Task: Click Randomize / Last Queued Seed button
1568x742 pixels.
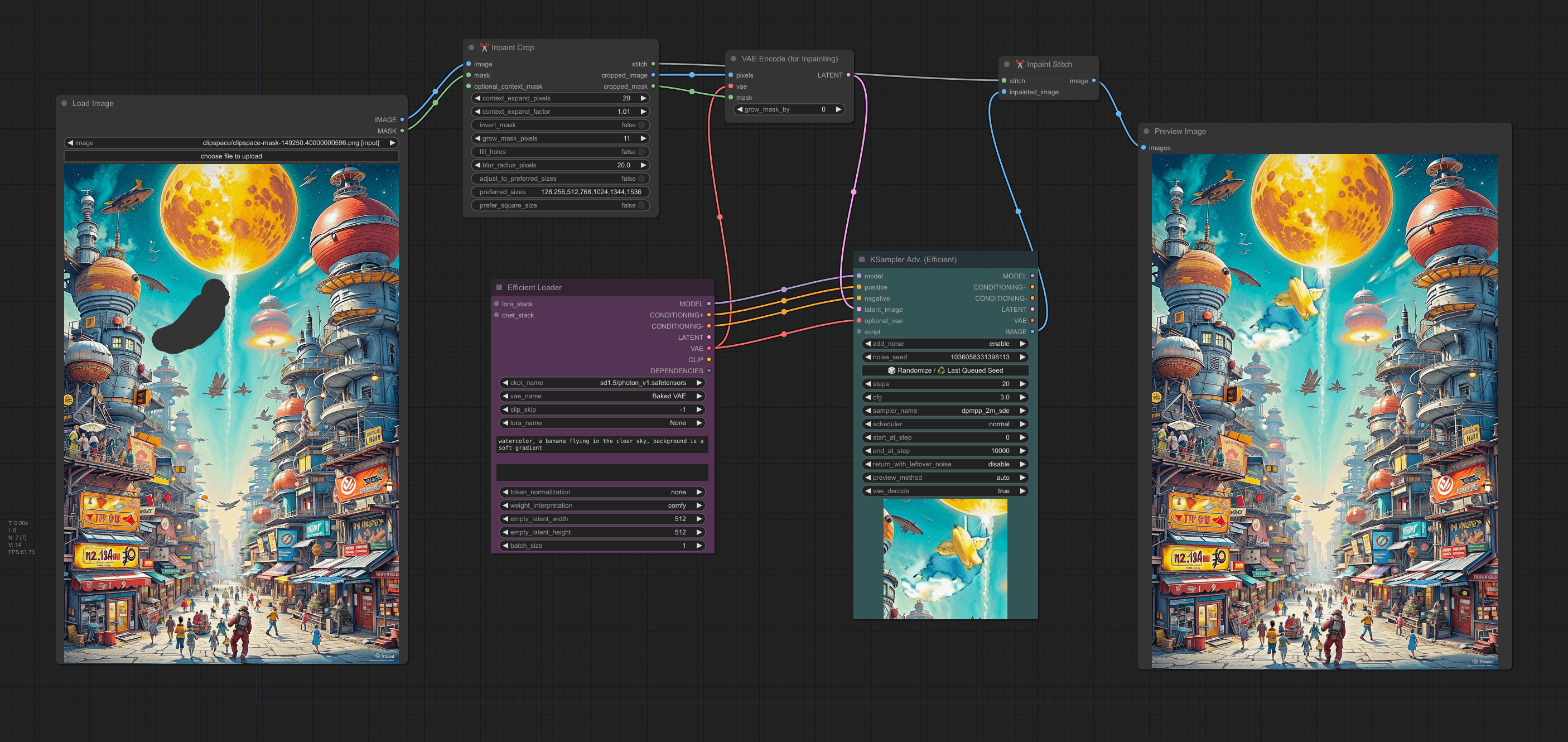Action: (945, 370)
